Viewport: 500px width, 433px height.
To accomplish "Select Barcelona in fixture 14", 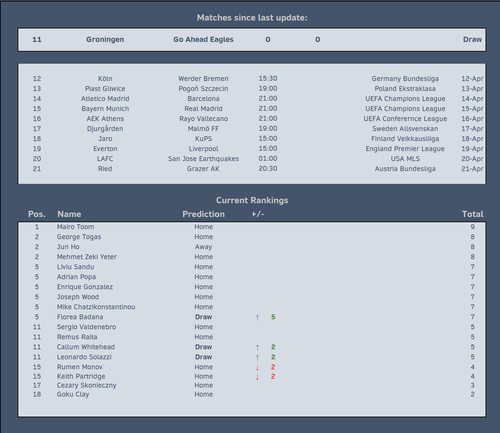I will (x=203, y=99).
